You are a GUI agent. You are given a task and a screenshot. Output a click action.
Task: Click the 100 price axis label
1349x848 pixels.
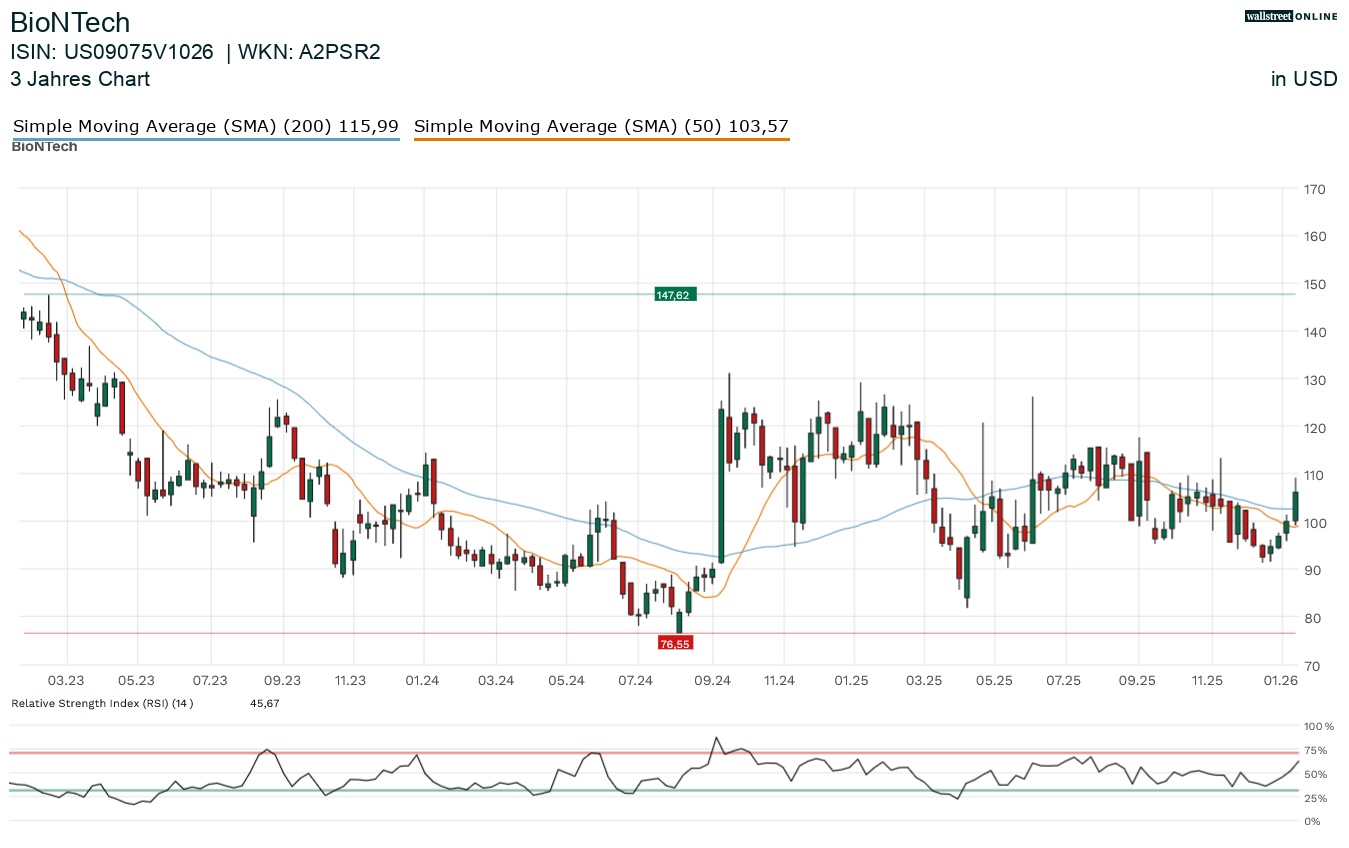(x=1314, y=523)
